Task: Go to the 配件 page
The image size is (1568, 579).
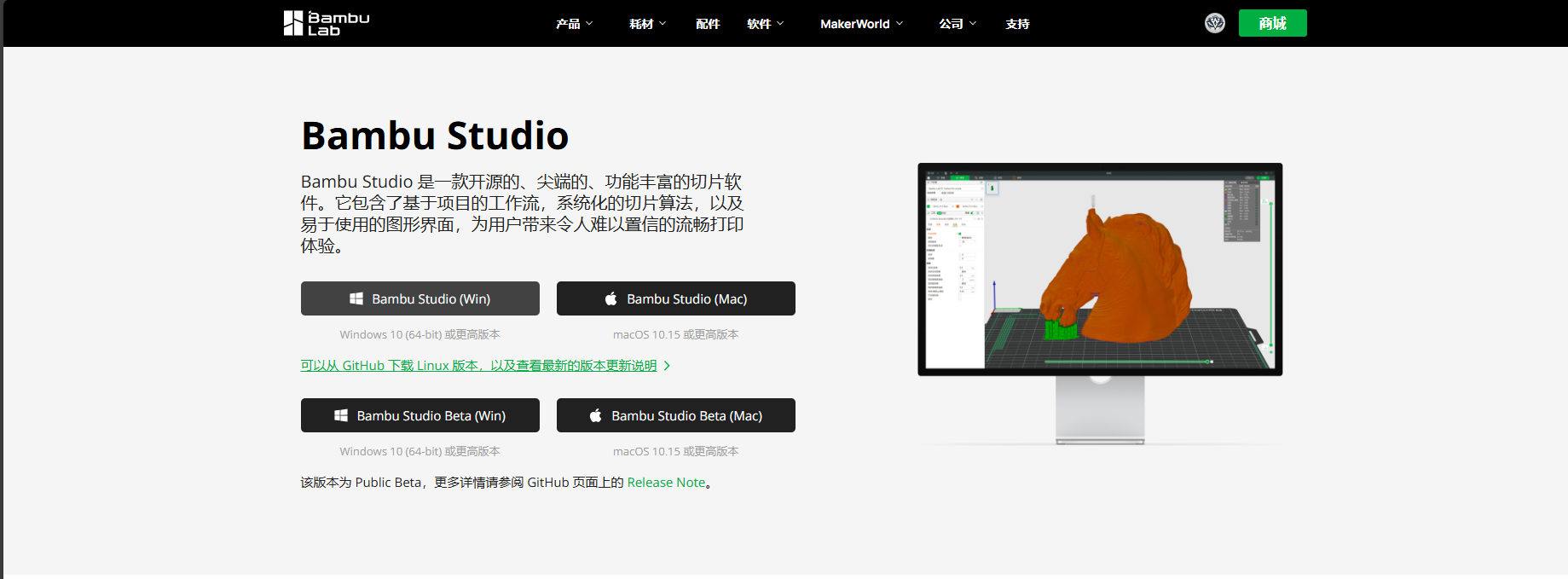Action: click(x=708, y=24)
